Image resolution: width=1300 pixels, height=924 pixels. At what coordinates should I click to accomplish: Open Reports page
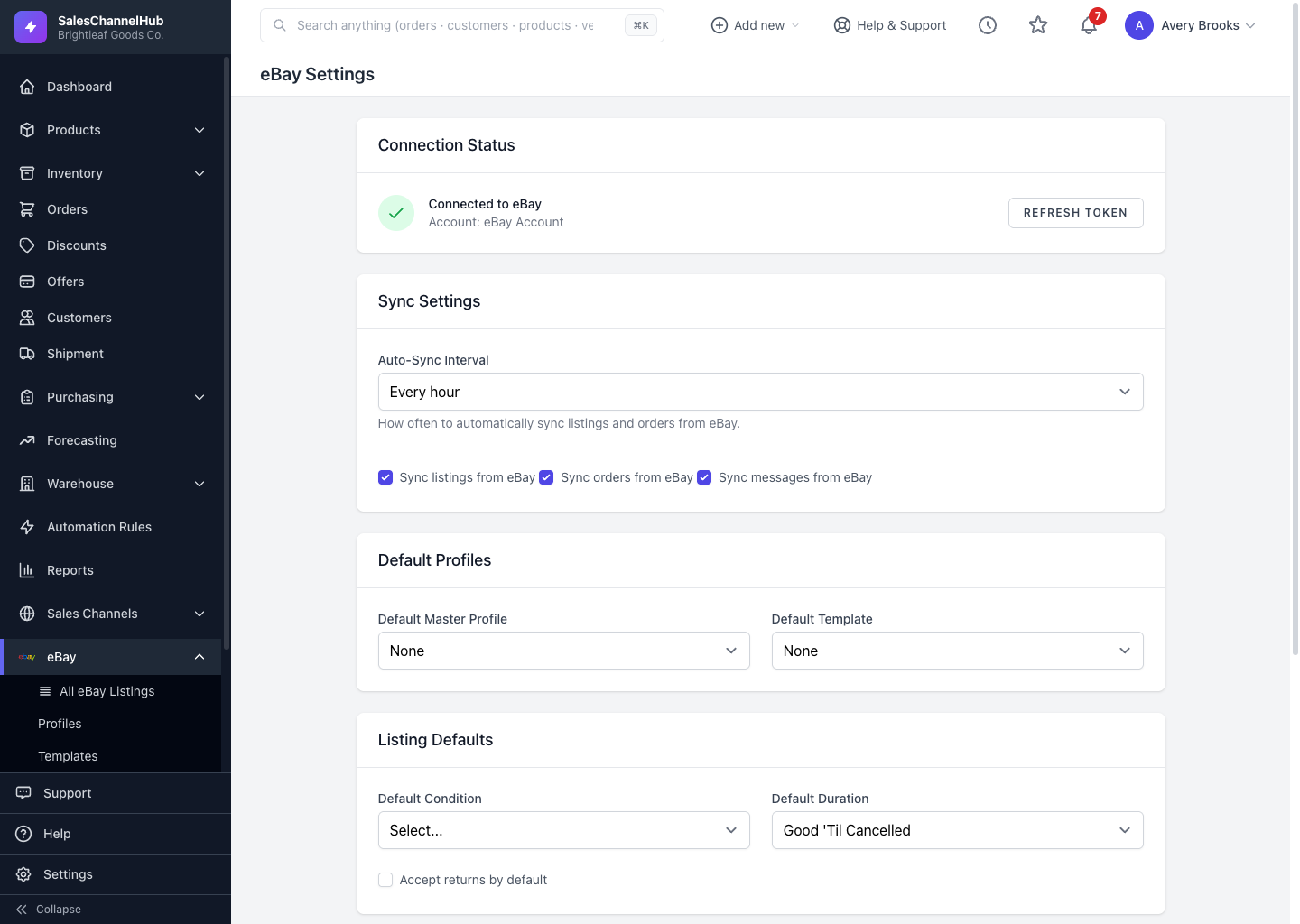pos(110,570)
